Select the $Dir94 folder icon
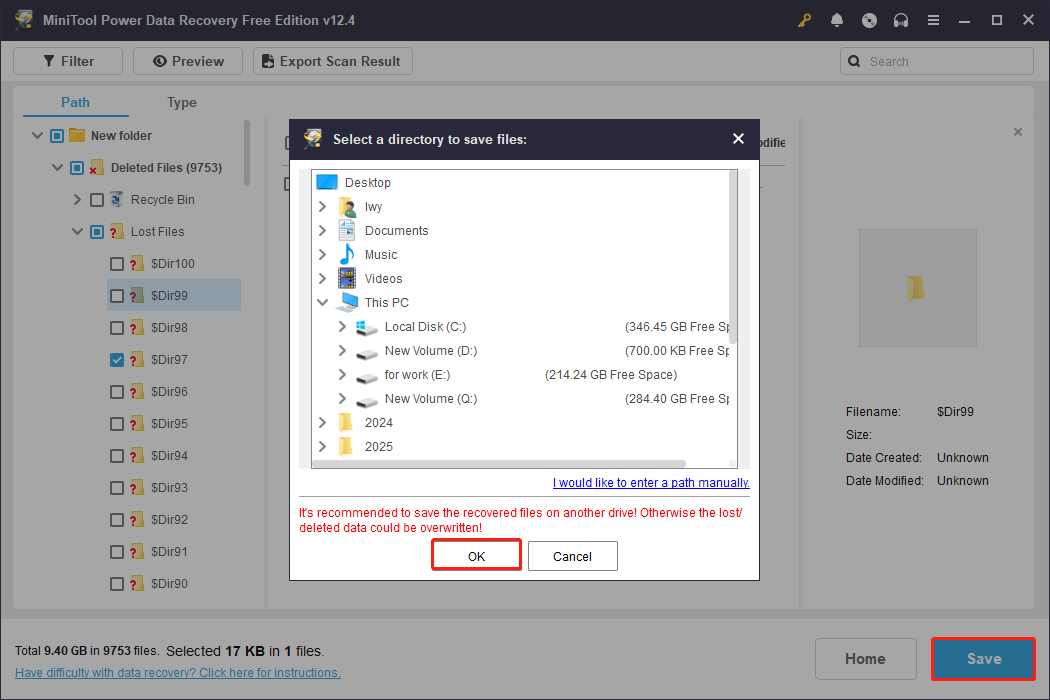Viewport: 1050px width, 700px height. coord(137,456)
